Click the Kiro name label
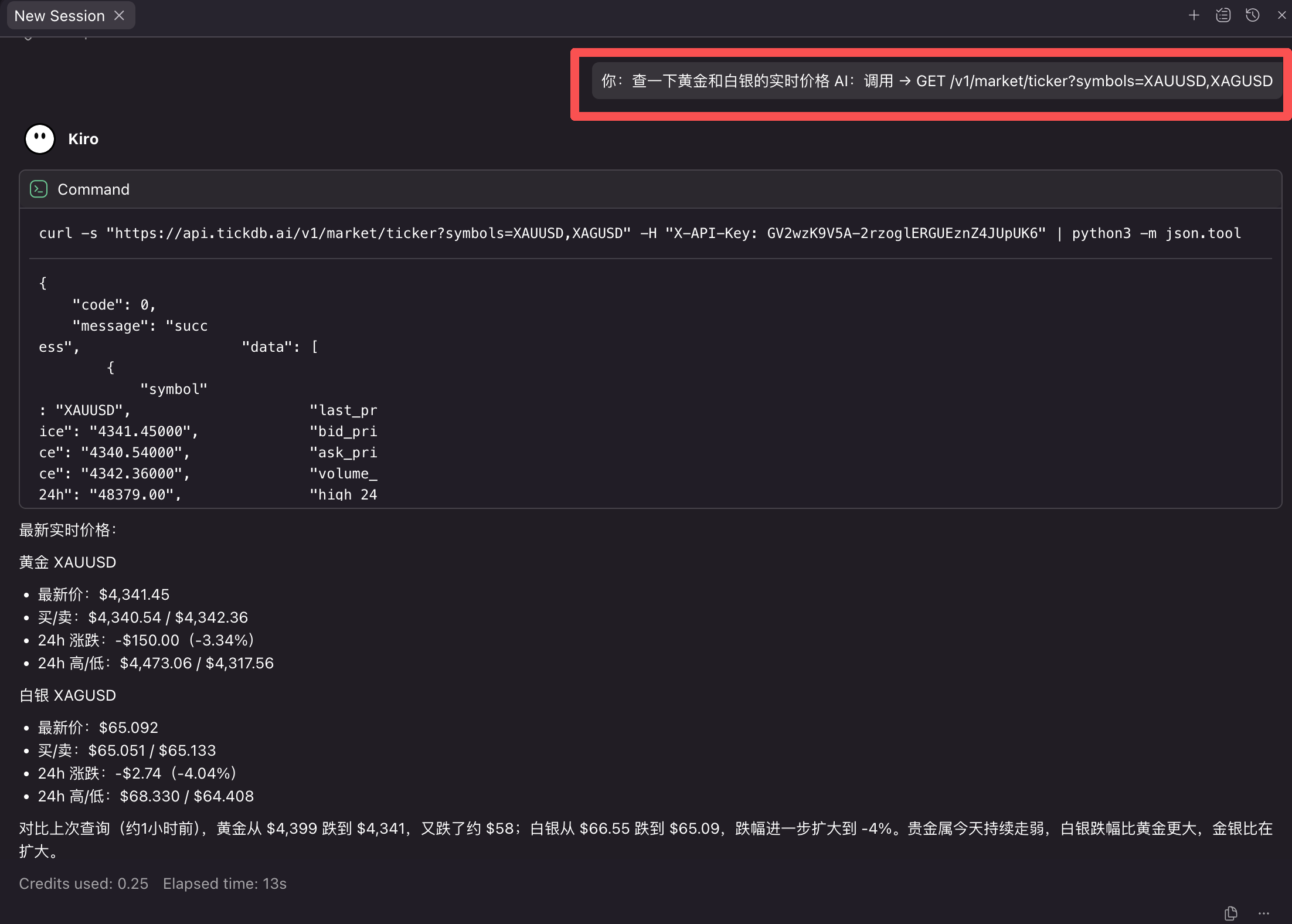Screen dimensions: 1292x924 click(x=83, y=139)
